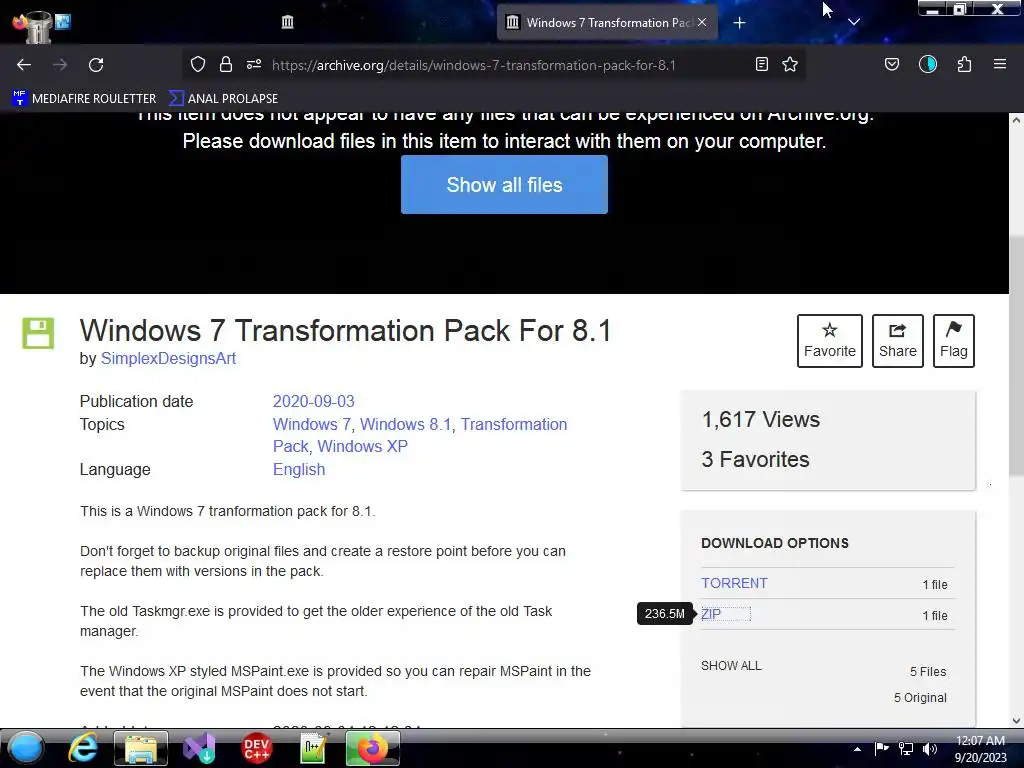This screenshot has height=768, width=1024.
Task: Open the blue circular extension icon
Action: pyautogui.click(x=928, y=64)
